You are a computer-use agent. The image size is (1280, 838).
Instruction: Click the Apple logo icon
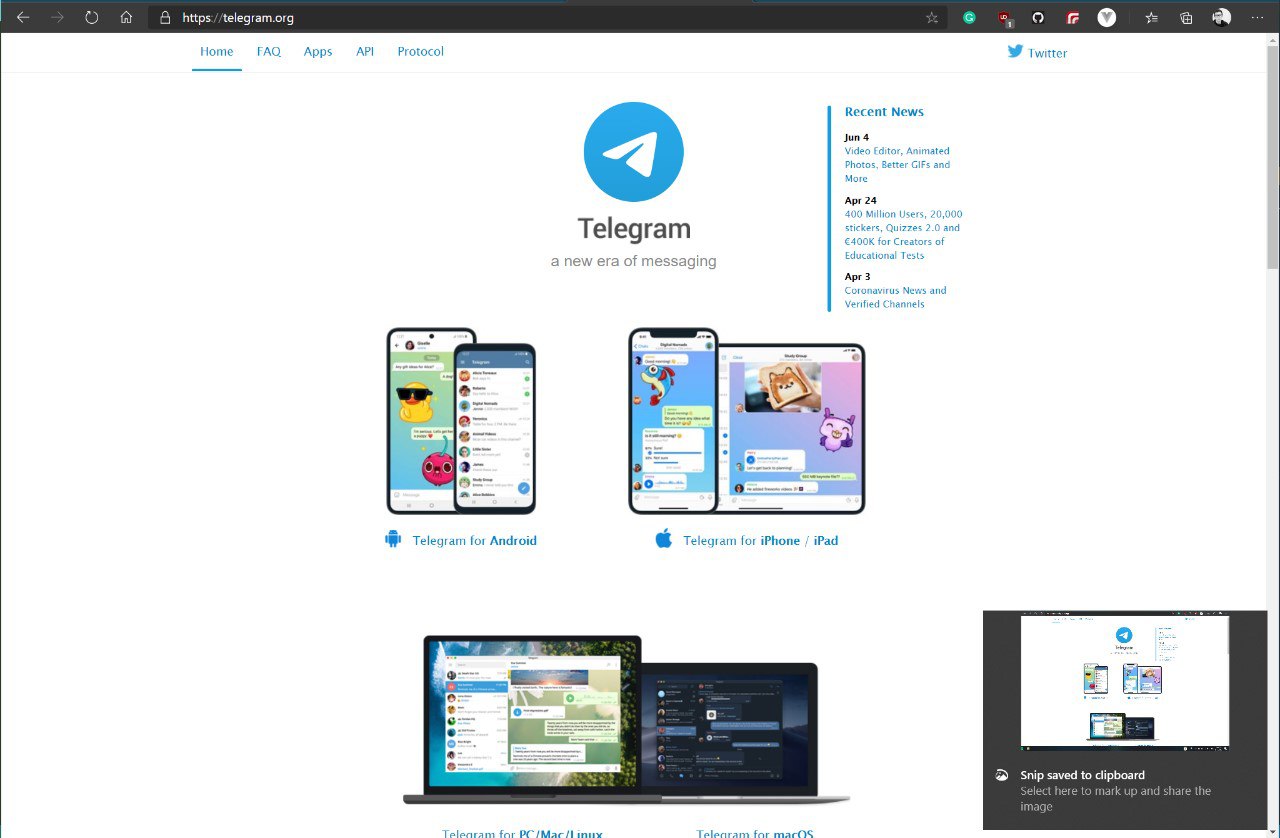coord(664,539)
